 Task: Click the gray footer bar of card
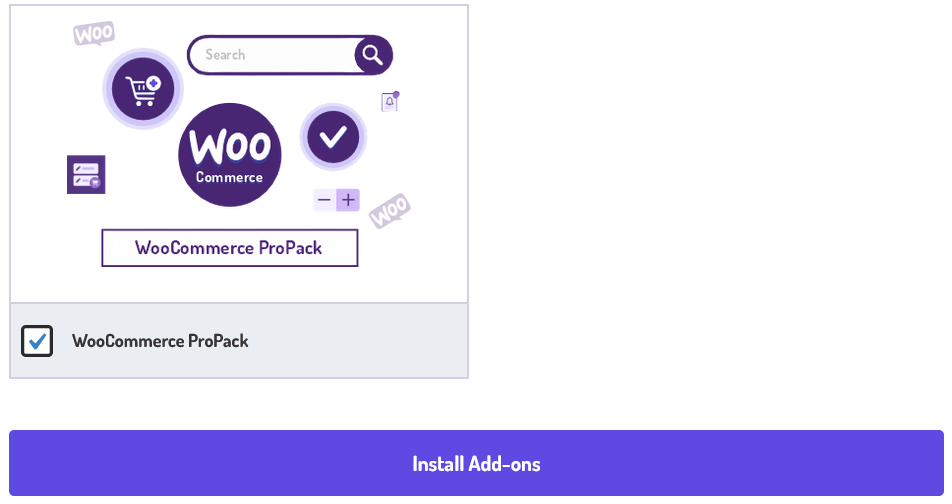pos(239,341)
